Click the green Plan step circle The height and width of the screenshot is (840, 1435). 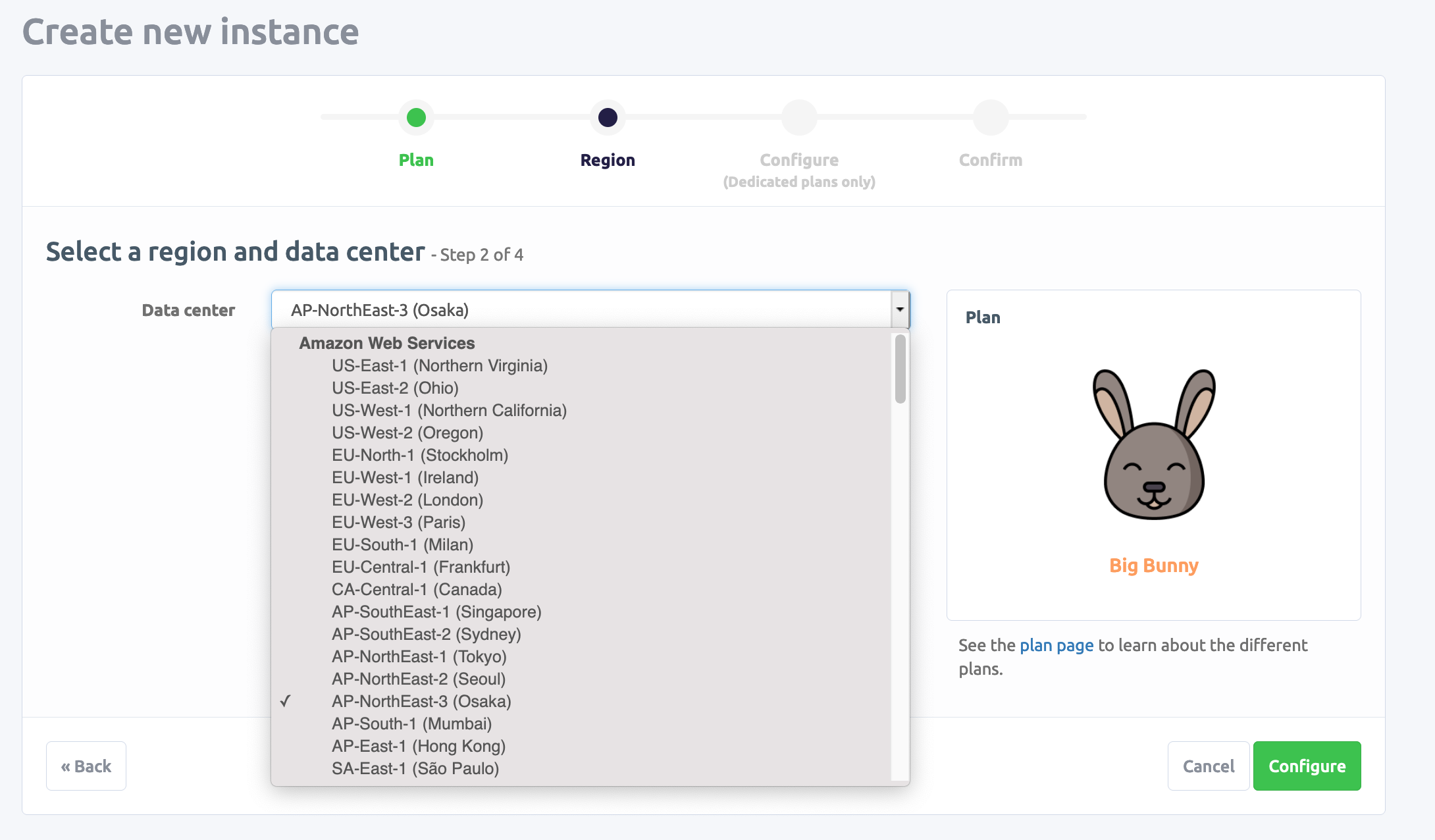416,118
